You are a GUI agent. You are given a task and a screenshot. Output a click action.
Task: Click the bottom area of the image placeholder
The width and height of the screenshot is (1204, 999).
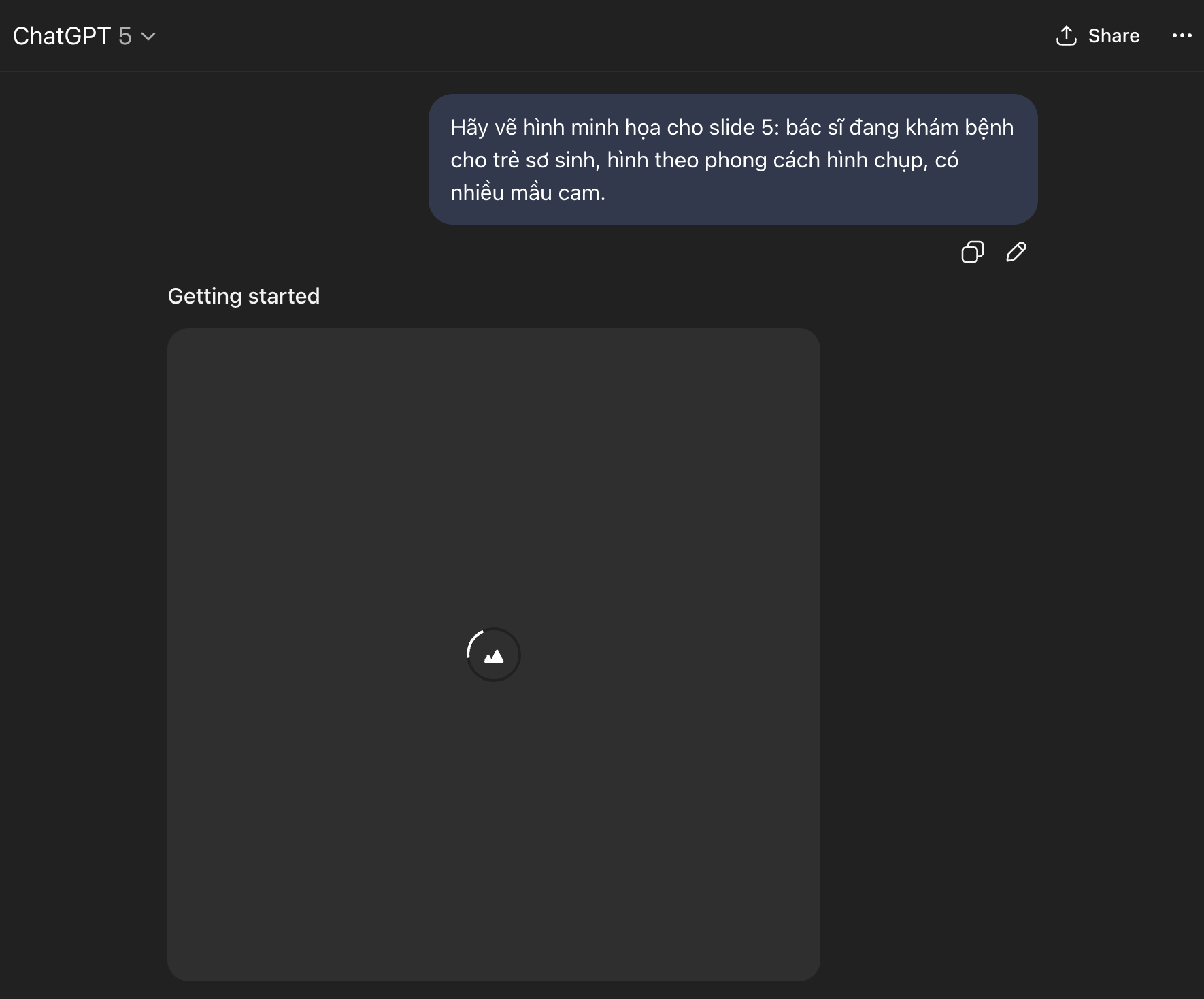point(493,939)
